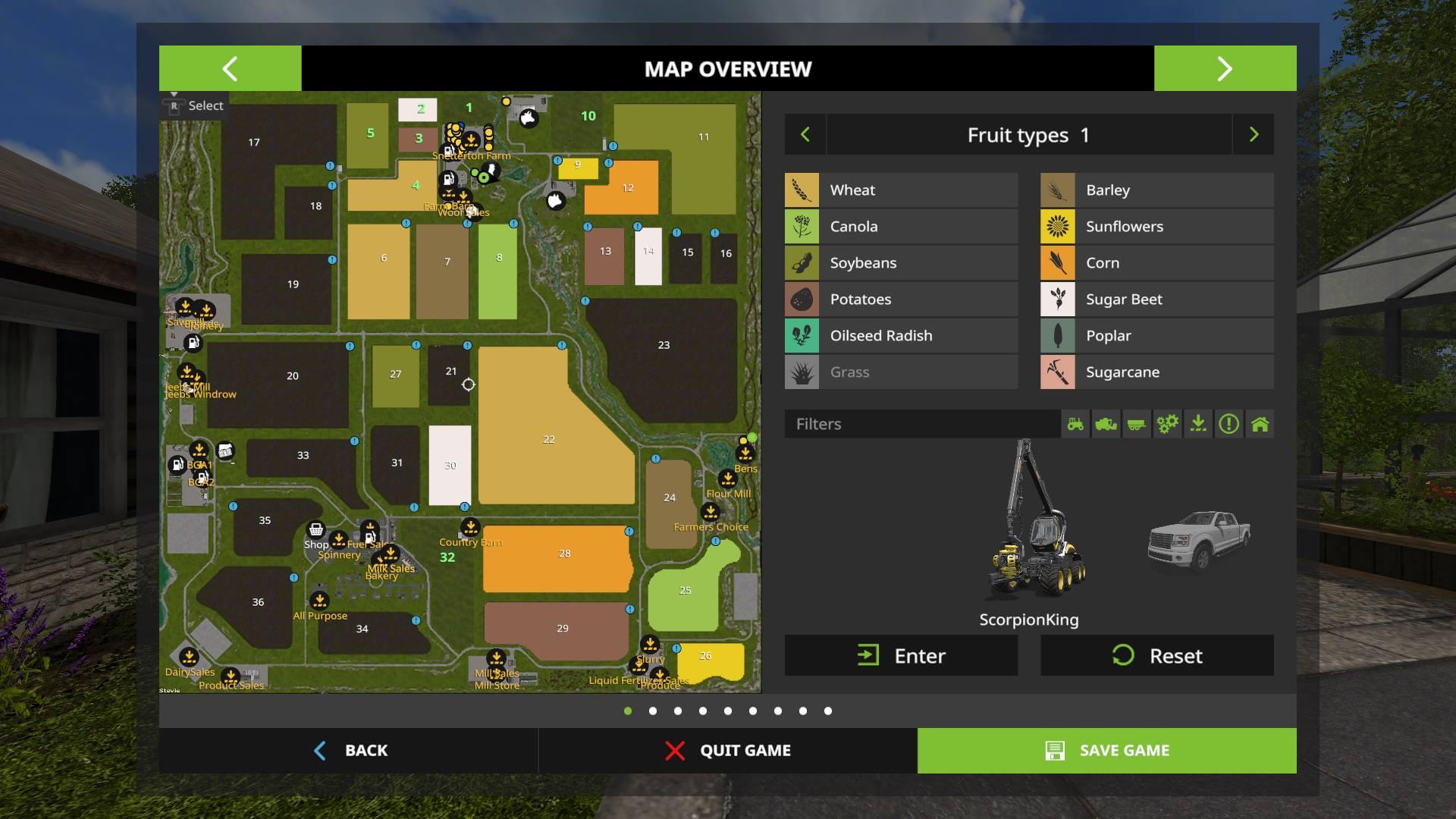This screenshot has width=1456, height=819.
Task: Toggle the house buildings map filter
Action: 1260,424
